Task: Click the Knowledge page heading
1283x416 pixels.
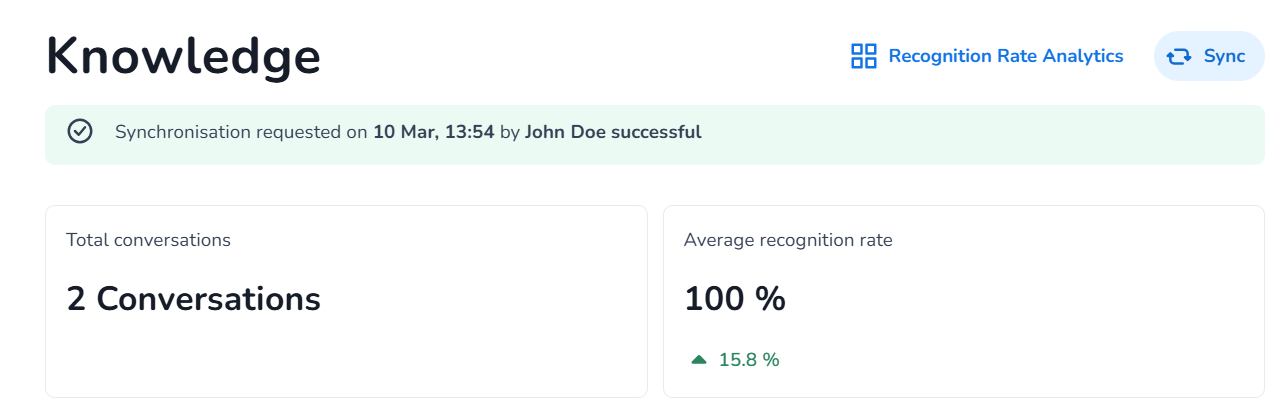Action: coord(184,57)
